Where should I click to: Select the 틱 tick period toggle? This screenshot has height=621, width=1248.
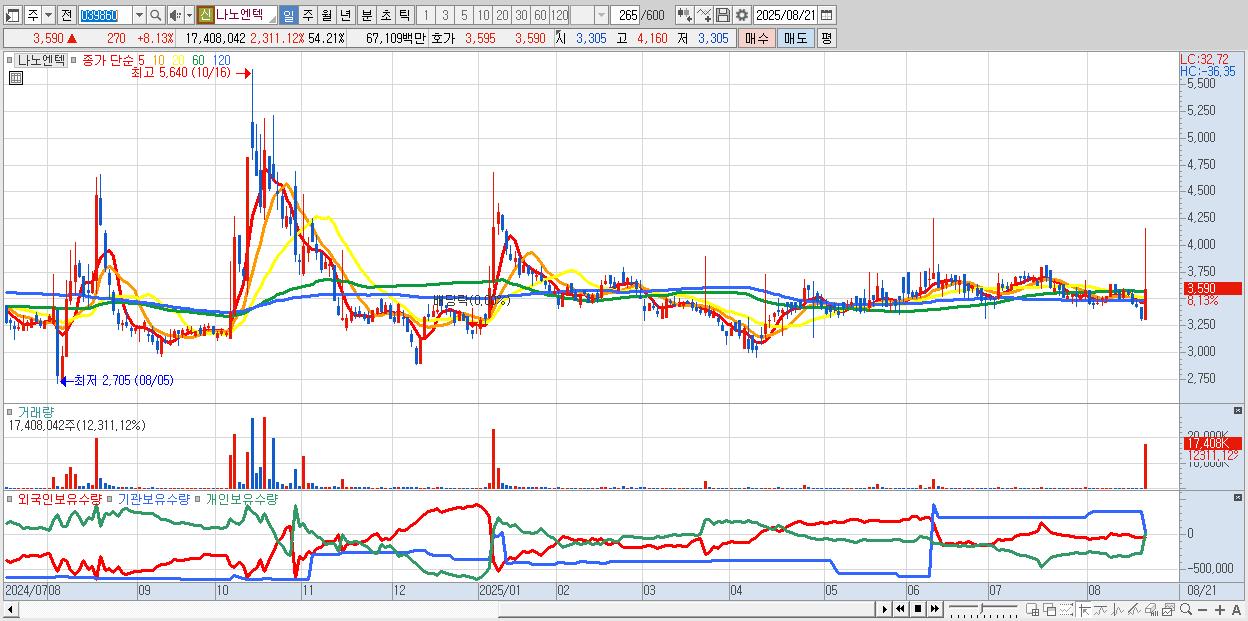click(404, 15)
